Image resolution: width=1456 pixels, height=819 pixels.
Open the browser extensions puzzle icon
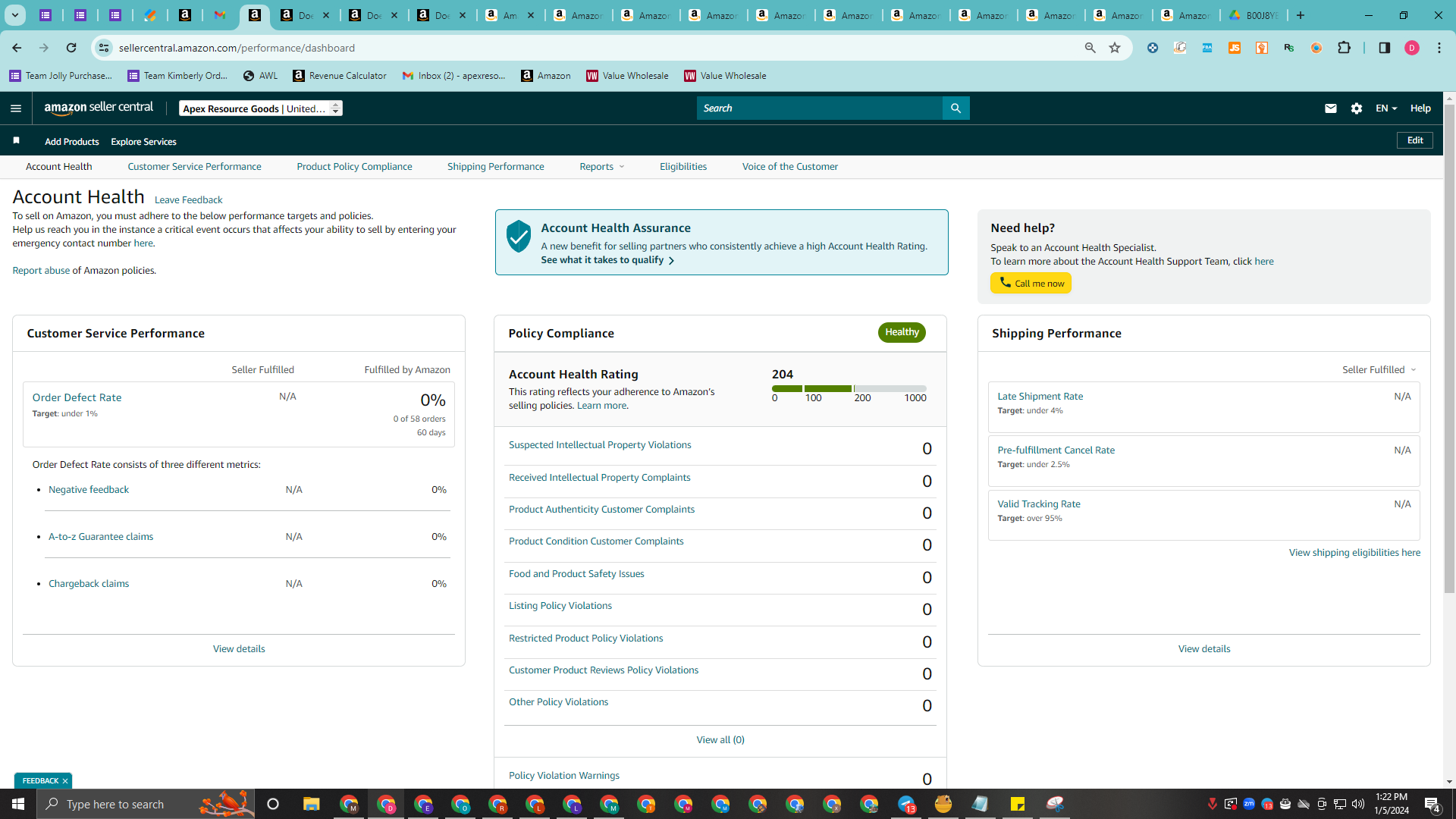pyautogui.click(x=1345, y=48)
